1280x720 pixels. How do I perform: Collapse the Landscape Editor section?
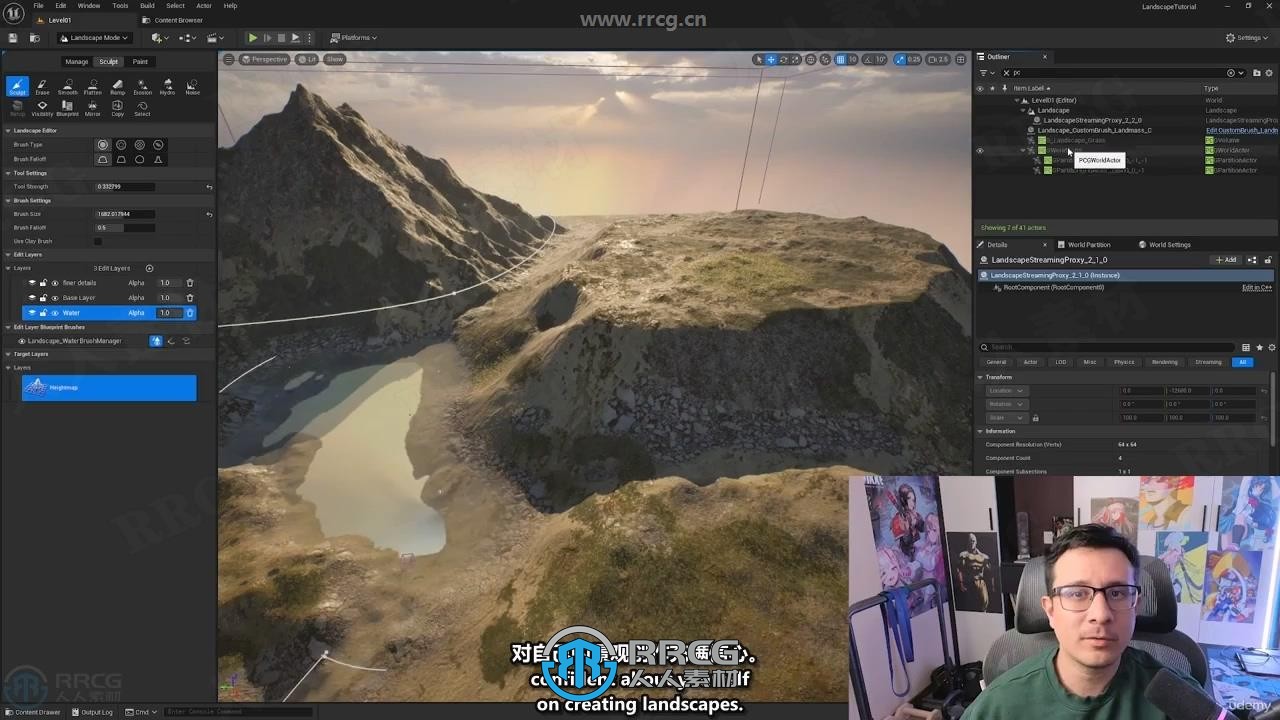click(8, 131)
